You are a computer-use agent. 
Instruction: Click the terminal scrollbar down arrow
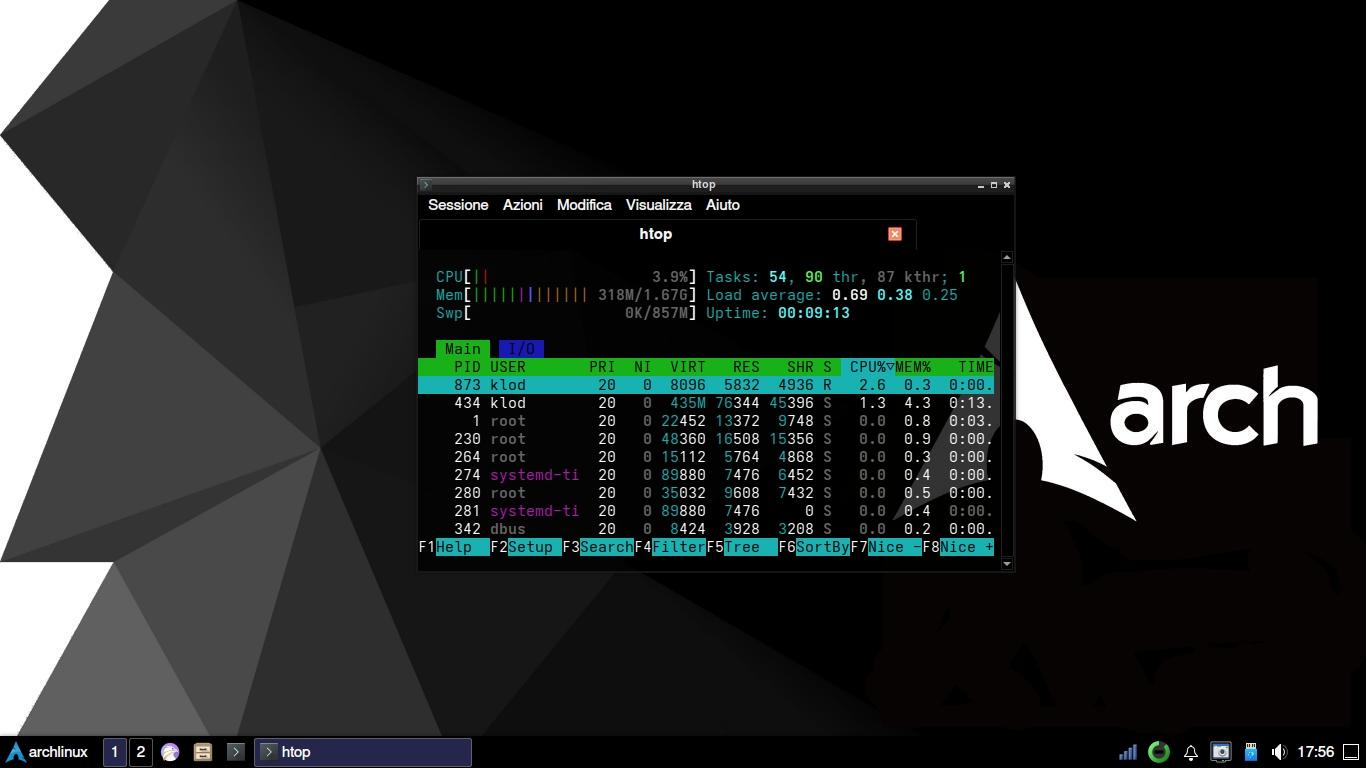pyautogui.click(x=1007, y=564)
